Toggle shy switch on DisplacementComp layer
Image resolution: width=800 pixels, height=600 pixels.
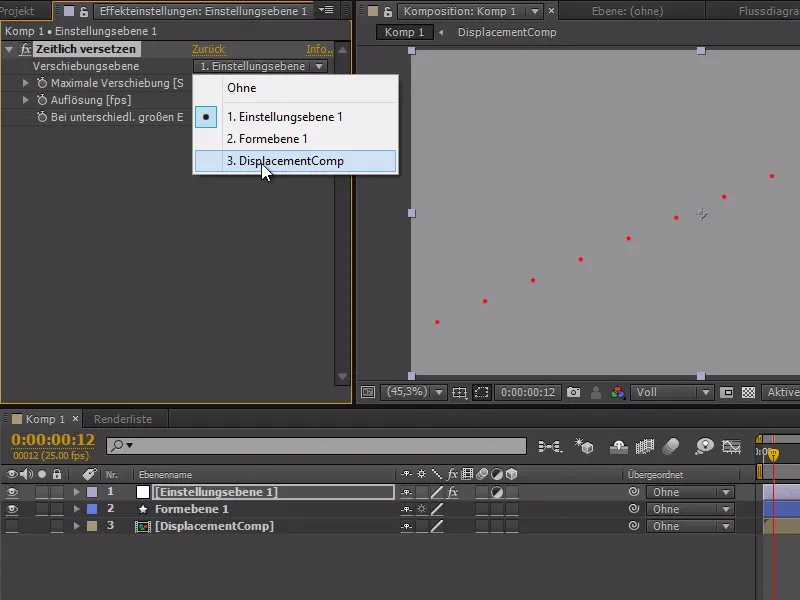(406, 526)
